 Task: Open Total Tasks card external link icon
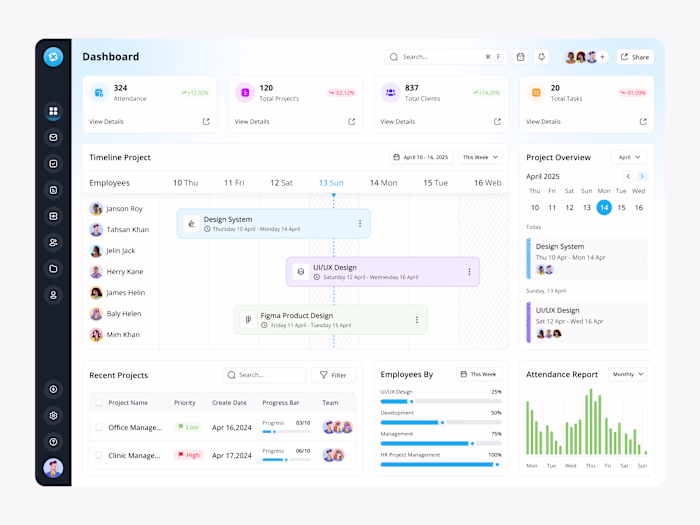click(643, 121)
